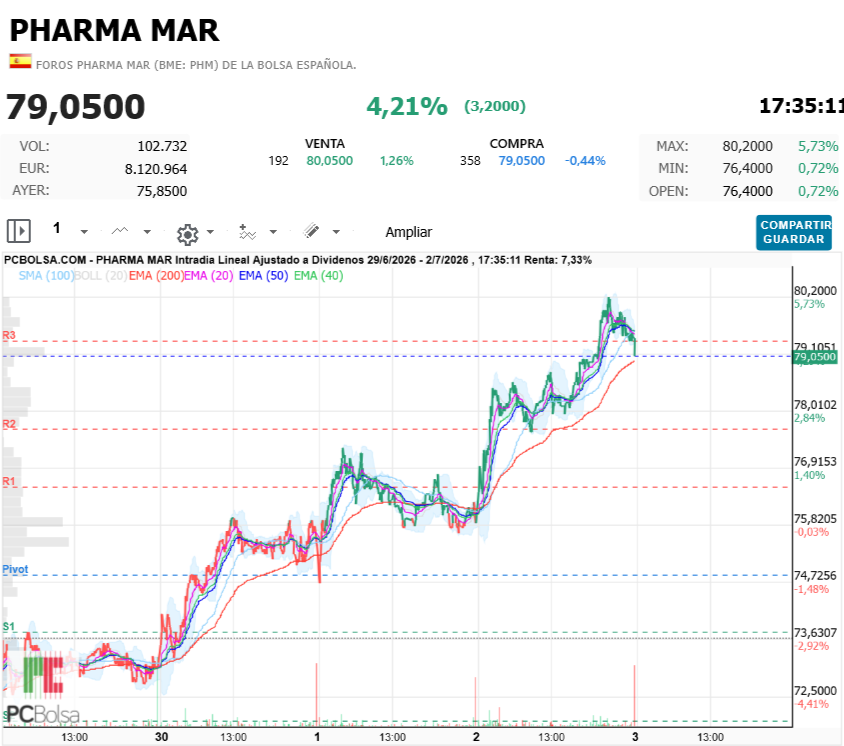This screenshot has height=746, width=844.
Task: Click the current price tag 79,0500 on axis
Action: (x=815, y=357)
